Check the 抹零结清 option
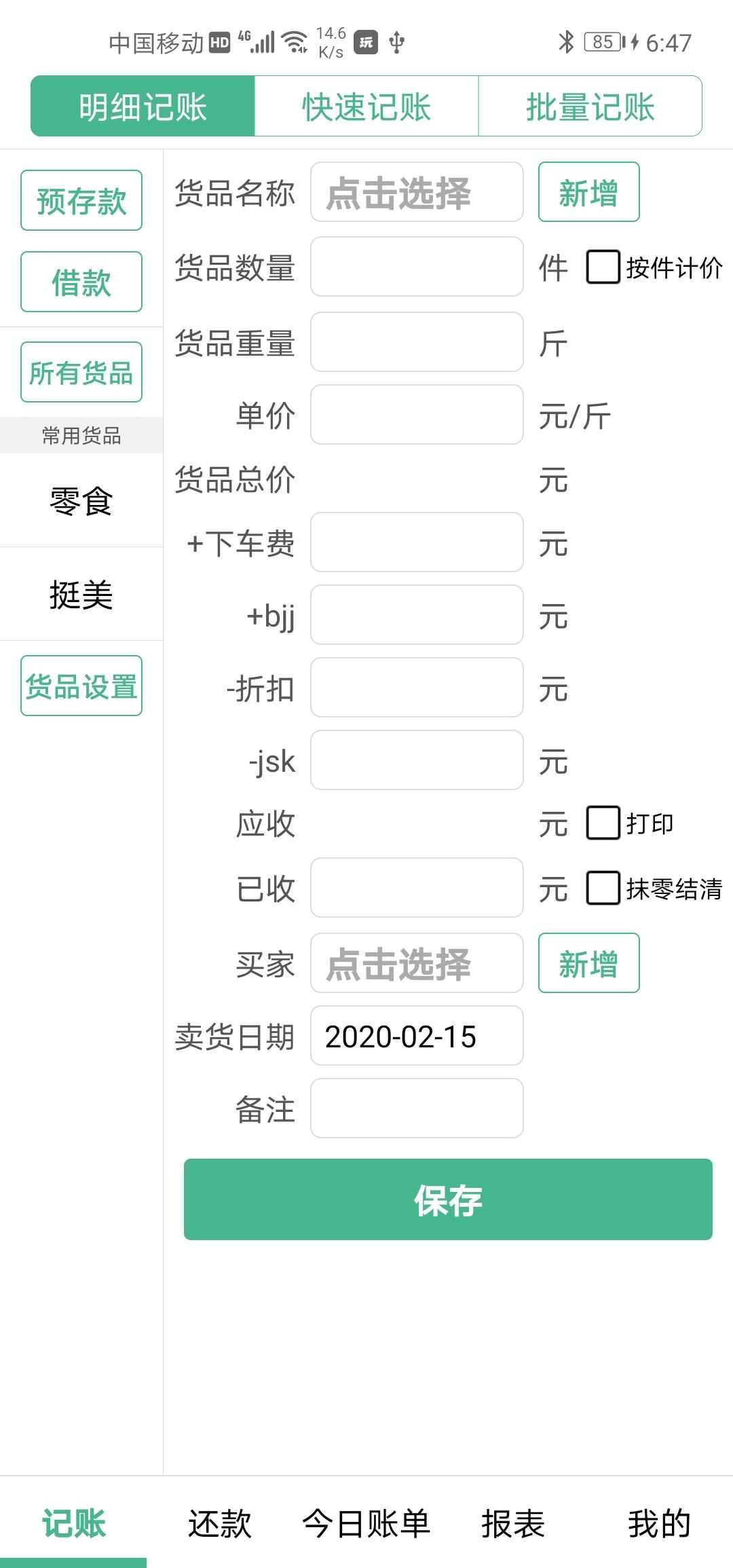The height and width of the screenshot is (1568, 733). (x=603, y=888)
